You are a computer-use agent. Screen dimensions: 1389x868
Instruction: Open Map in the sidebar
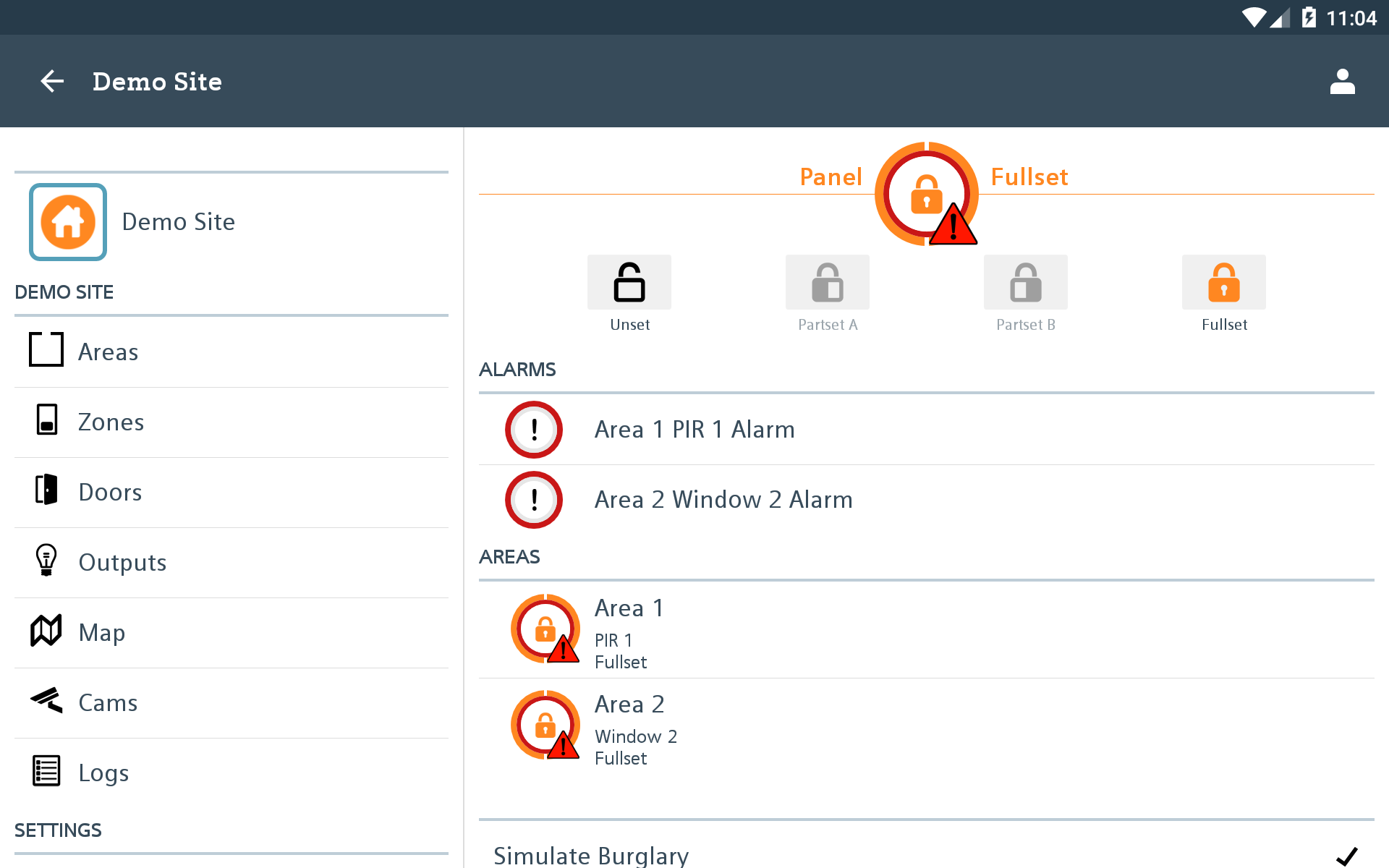[x=231, y=632]
